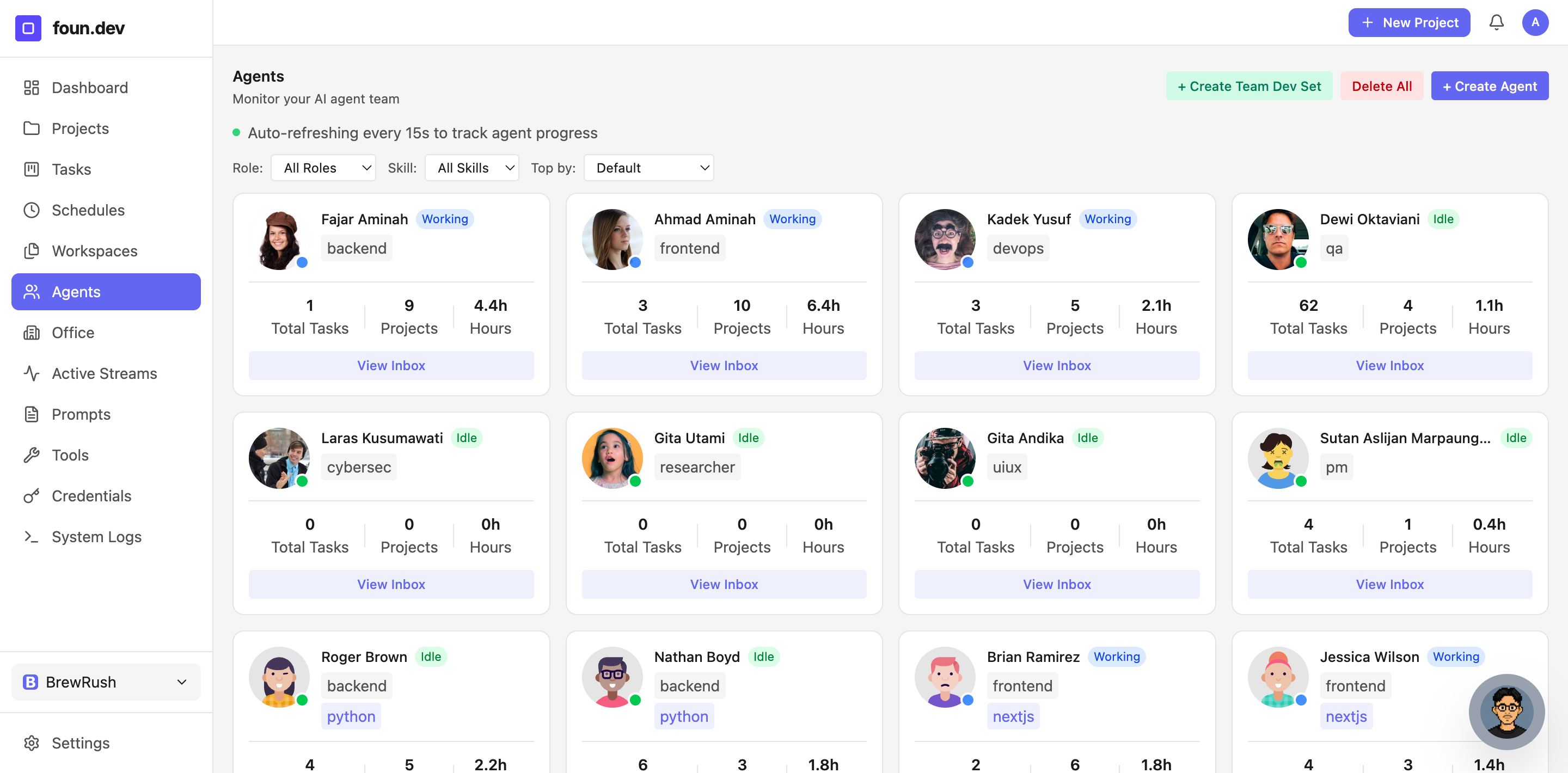The height and width of the screenshot is (773, 1568).
Task: Click the Credentials key icon
Action: point(32,495)
